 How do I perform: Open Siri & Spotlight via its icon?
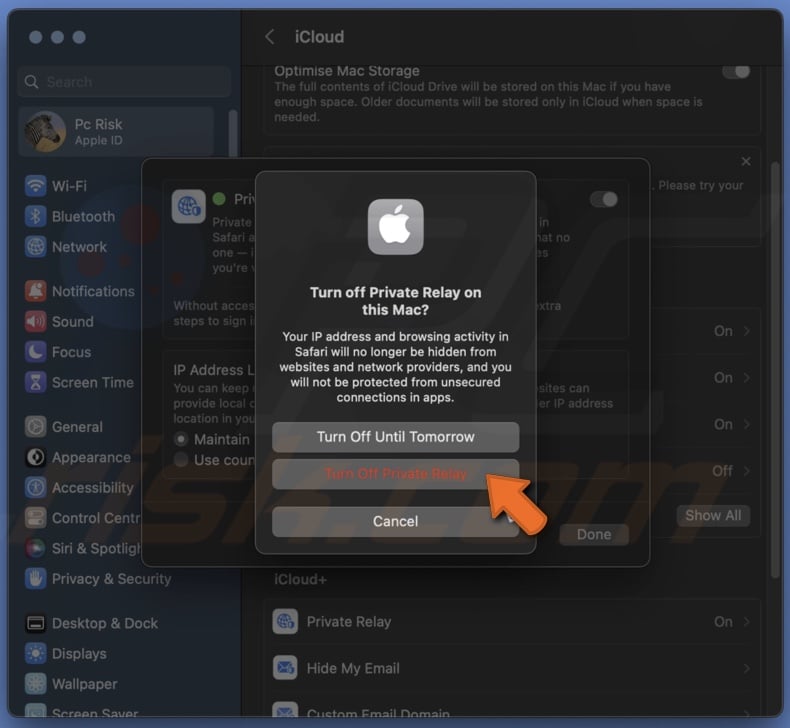click(x=35, y=548)
